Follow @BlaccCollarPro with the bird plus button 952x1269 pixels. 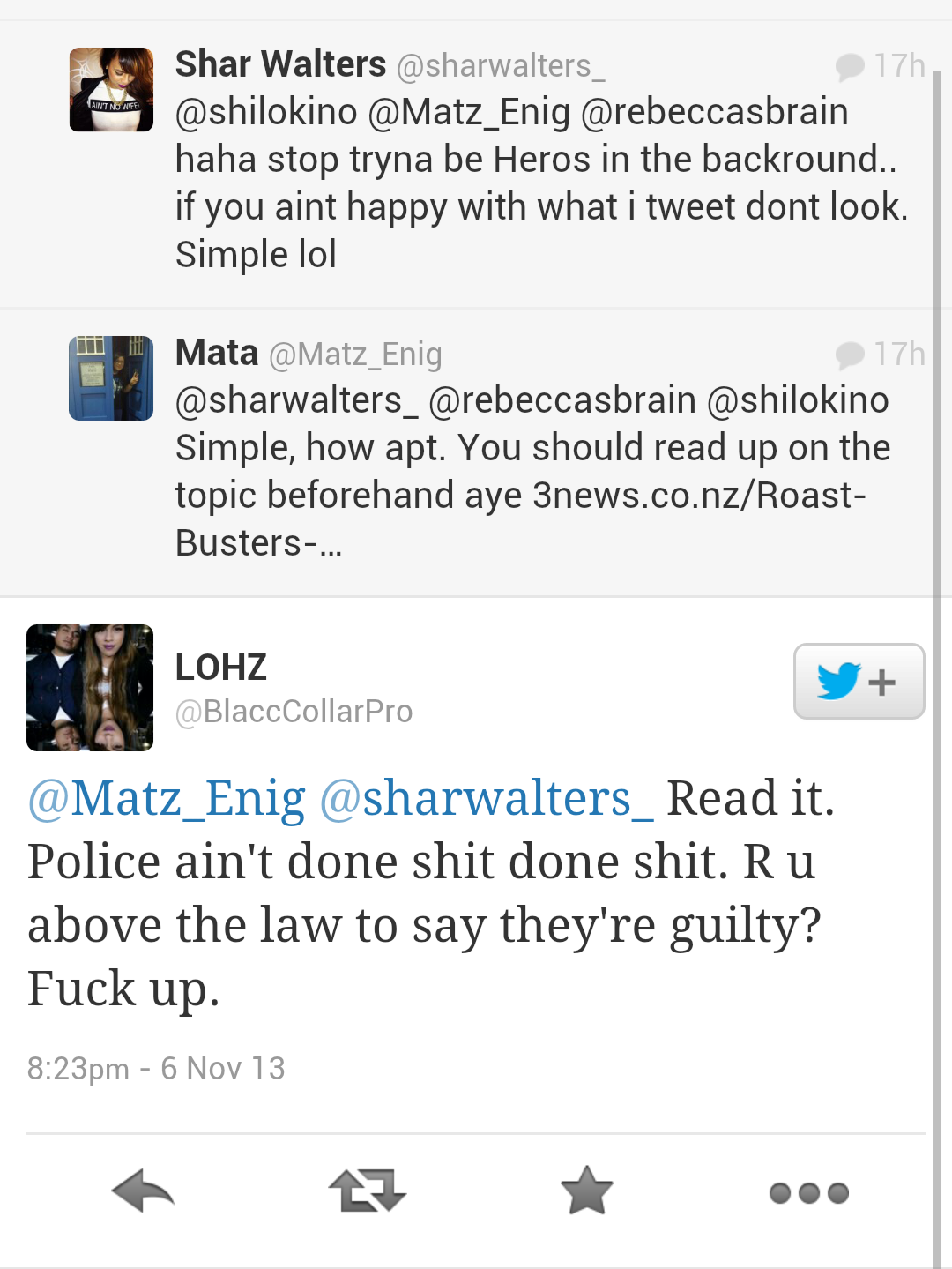tap(859, 682)
